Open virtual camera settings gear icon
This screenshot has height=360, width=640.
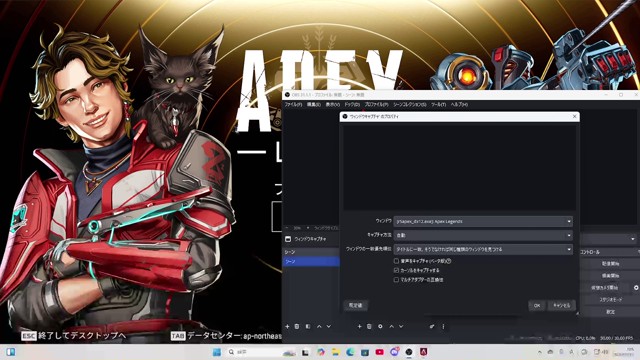click(x=636, y=288)
